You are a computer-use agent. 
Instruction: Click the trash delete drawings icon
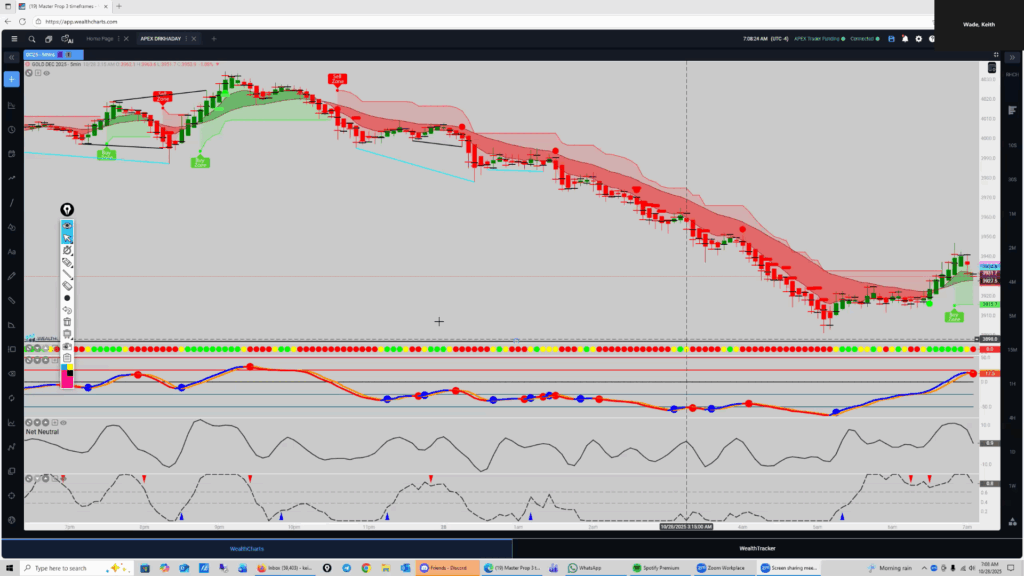click(67, 321)
